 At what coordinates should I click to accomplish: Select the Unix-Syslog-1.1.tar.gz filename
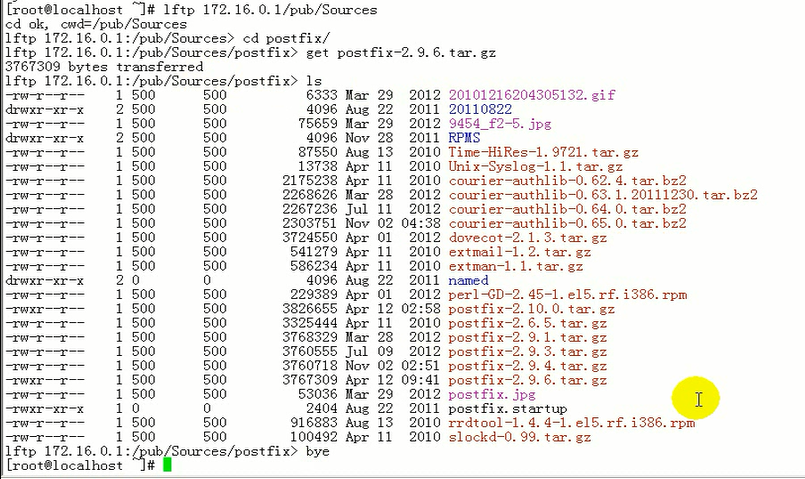[x=535, y=166]
